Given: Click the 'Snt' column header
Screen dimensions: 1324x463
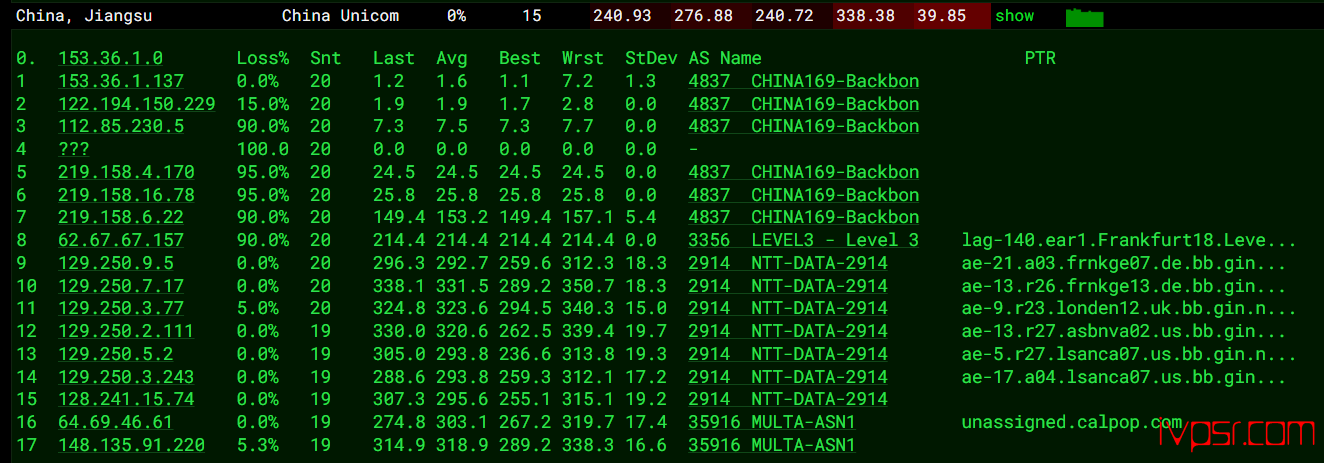Looking at the screenshot, I should coord(326,58).
